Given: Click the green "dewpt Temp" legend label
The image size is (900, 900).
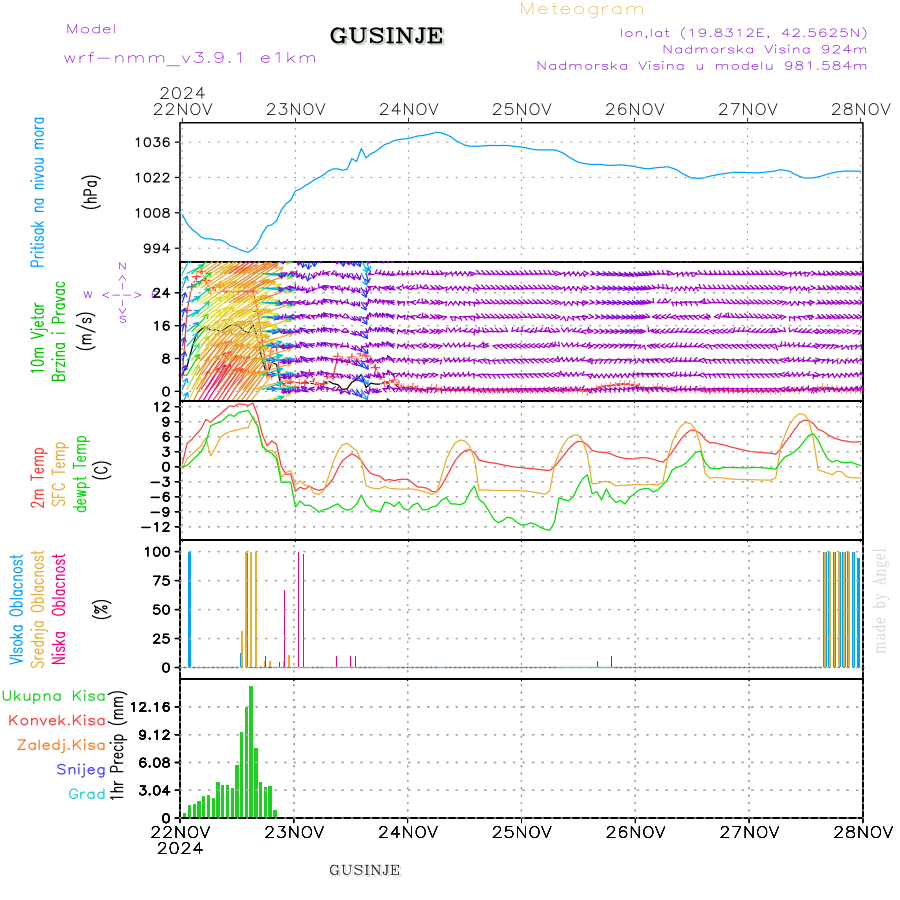Looking at the screenshot, I should tap(80, 474).
